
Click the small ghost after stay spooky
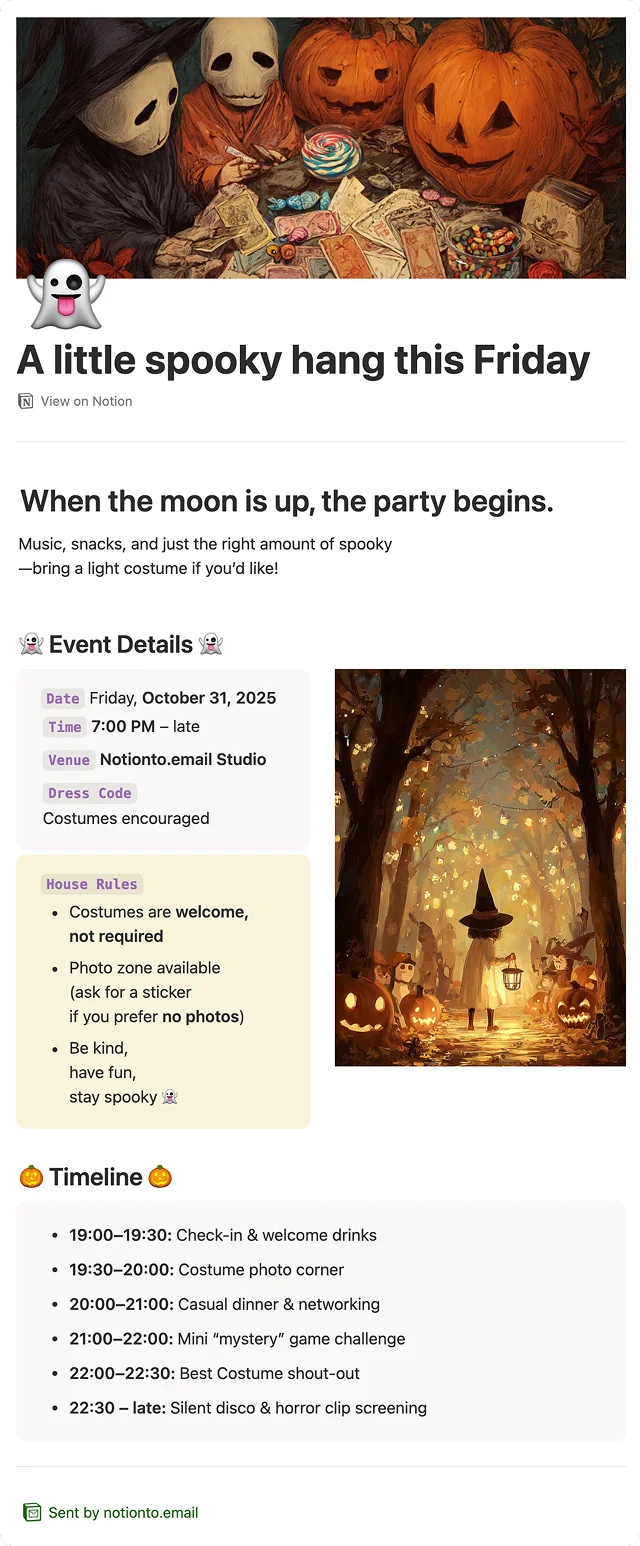[170, 1097]
